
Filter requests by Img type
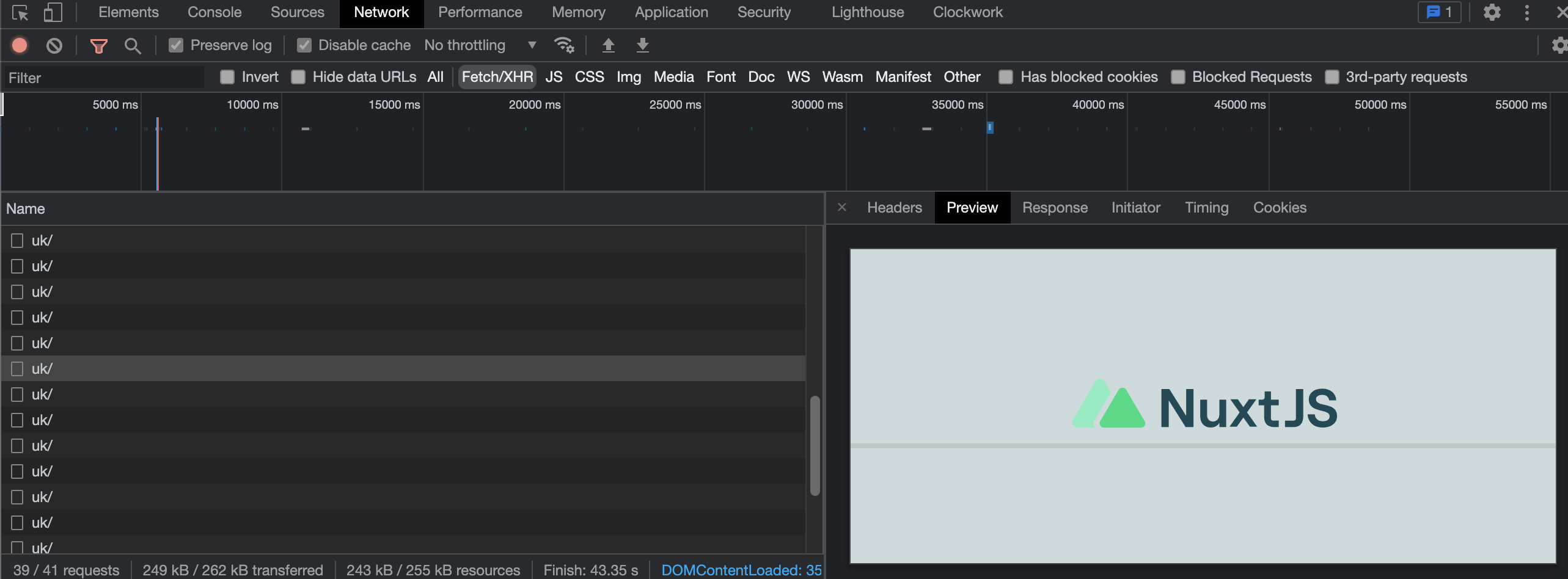point(629,77)
